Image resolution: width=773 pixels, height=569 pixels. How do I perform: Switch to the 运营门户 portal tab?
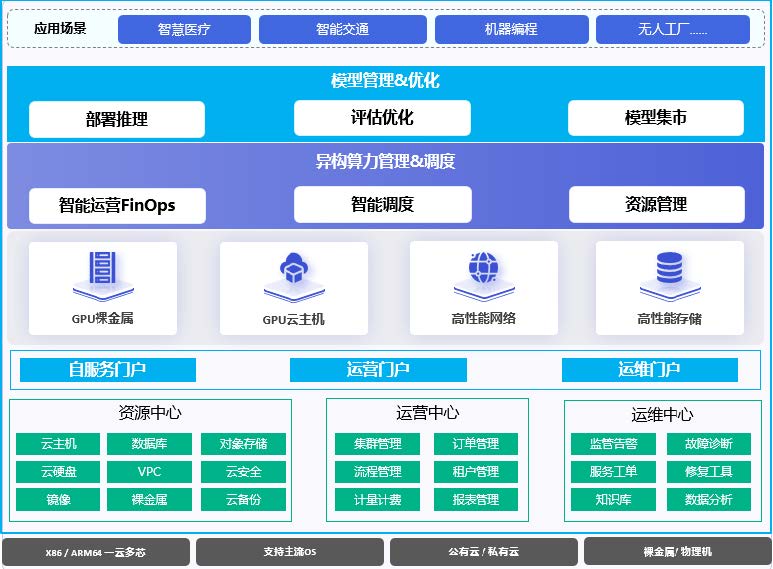[378, 370]
